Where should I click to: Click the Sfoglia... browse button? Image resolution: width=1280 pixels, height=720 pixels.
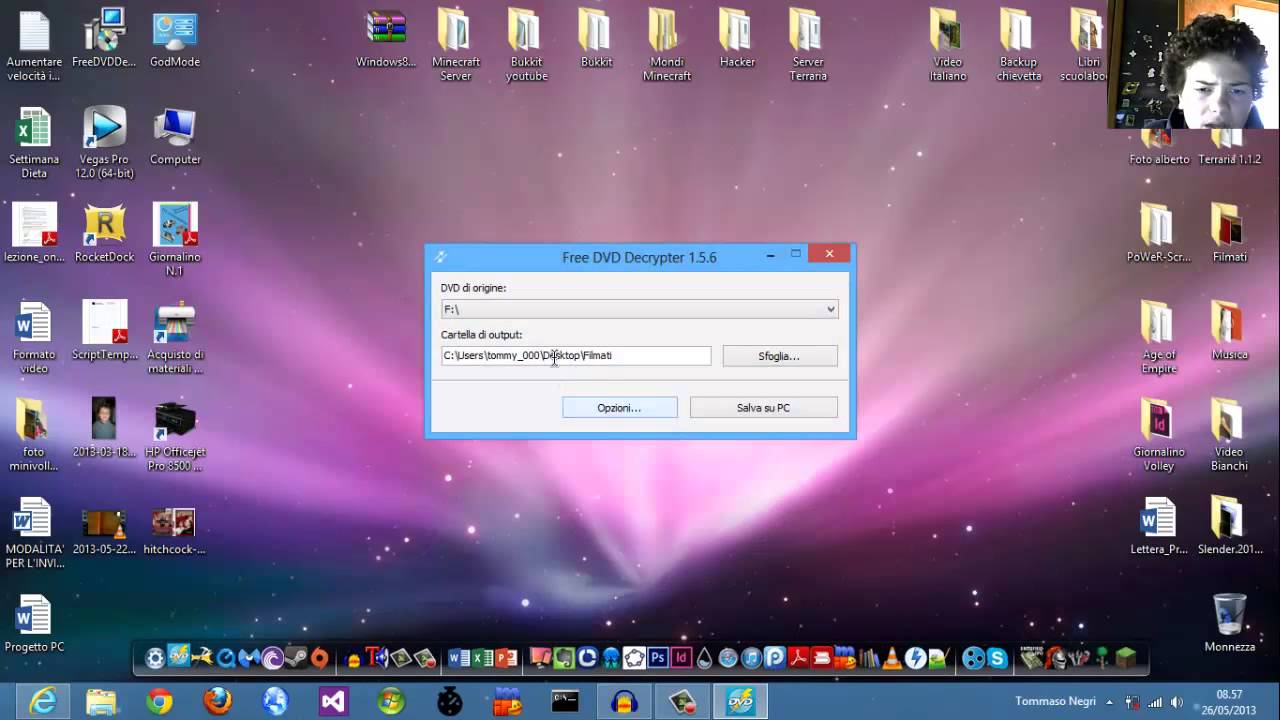click(780, 356)
